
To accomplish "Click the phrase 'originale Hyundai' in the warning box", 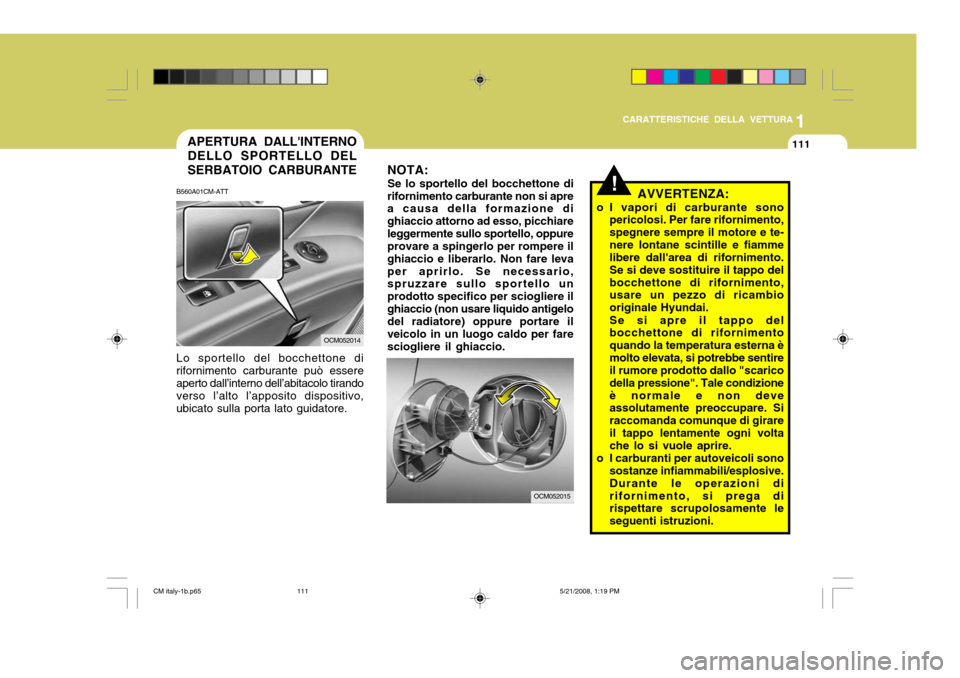I will point(658,307).
